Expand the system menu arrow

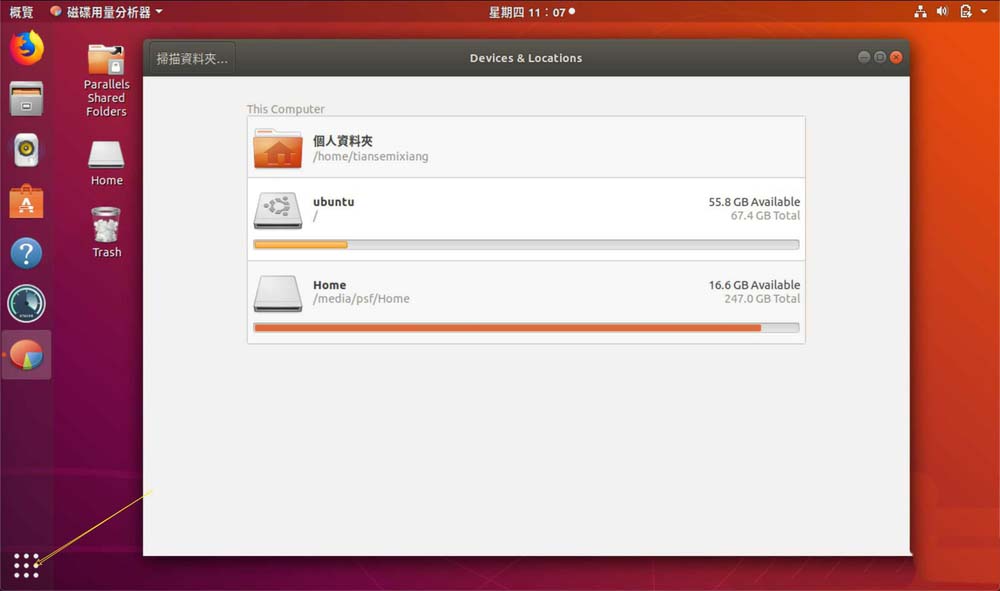pos(984,11)
